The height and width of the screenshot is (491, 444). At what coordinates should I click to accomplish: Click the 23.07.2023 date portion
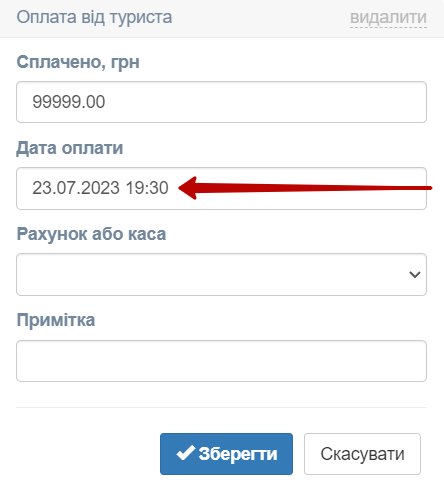tap(76, 188)
